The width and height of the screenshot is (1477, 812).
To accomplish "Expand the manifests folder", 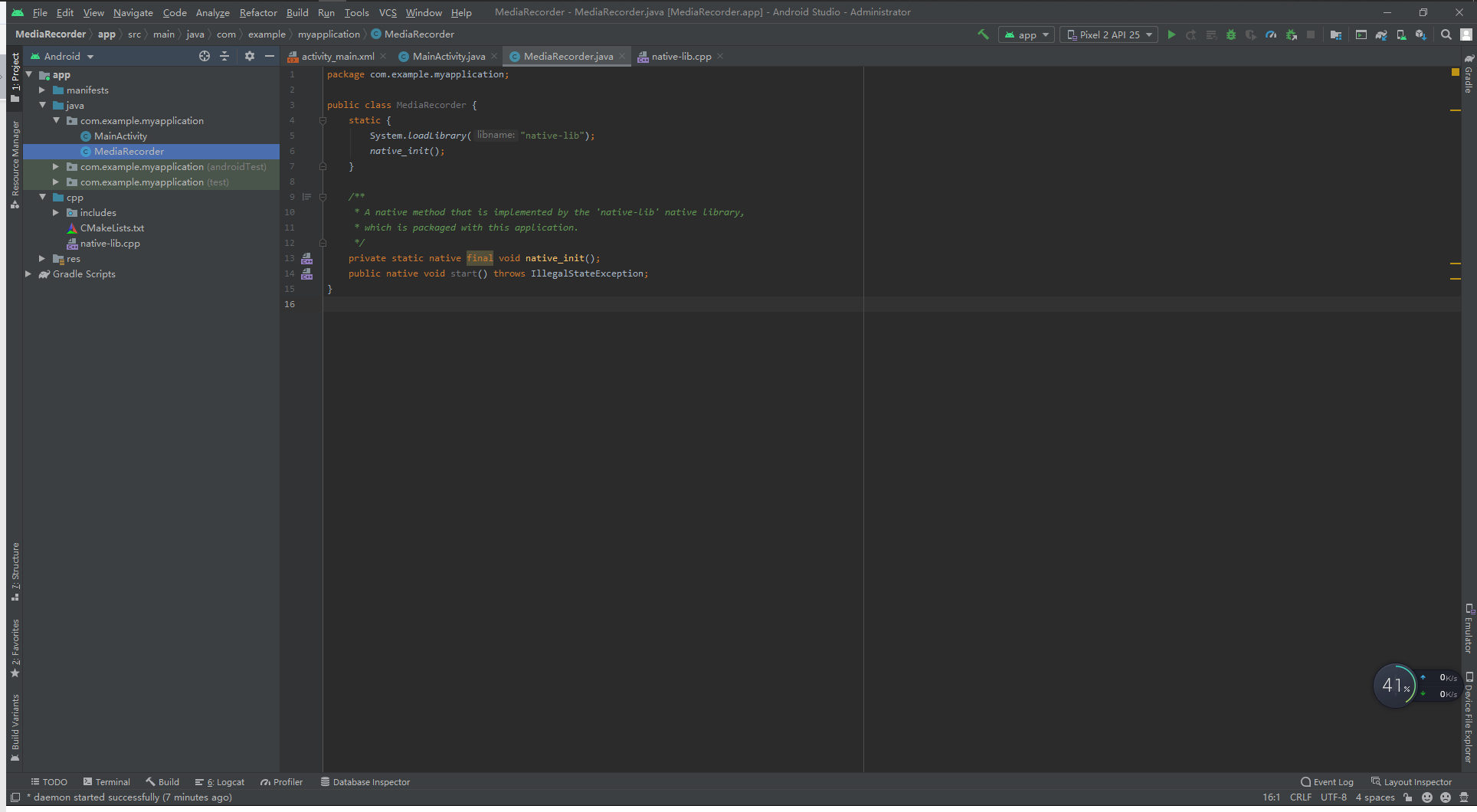I will coord(43,90).
